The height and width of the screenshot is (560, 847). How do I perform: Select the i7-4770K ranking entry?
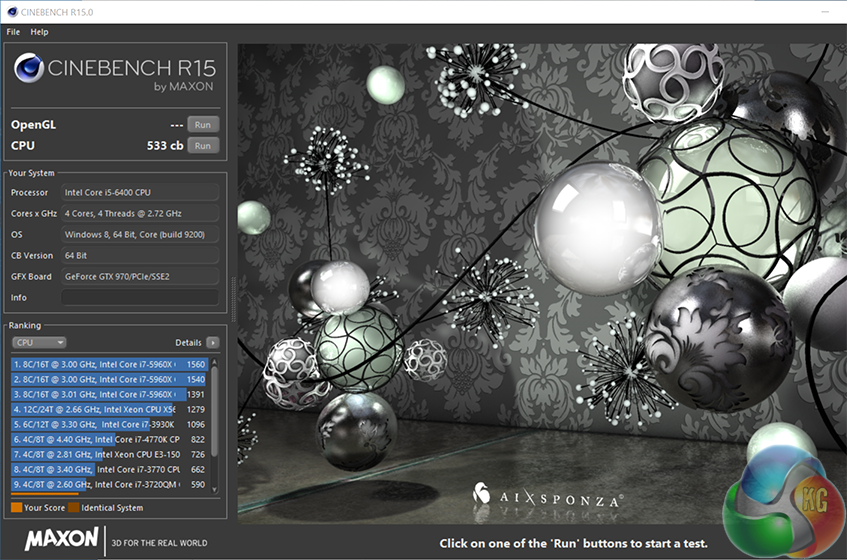[110, 439]
